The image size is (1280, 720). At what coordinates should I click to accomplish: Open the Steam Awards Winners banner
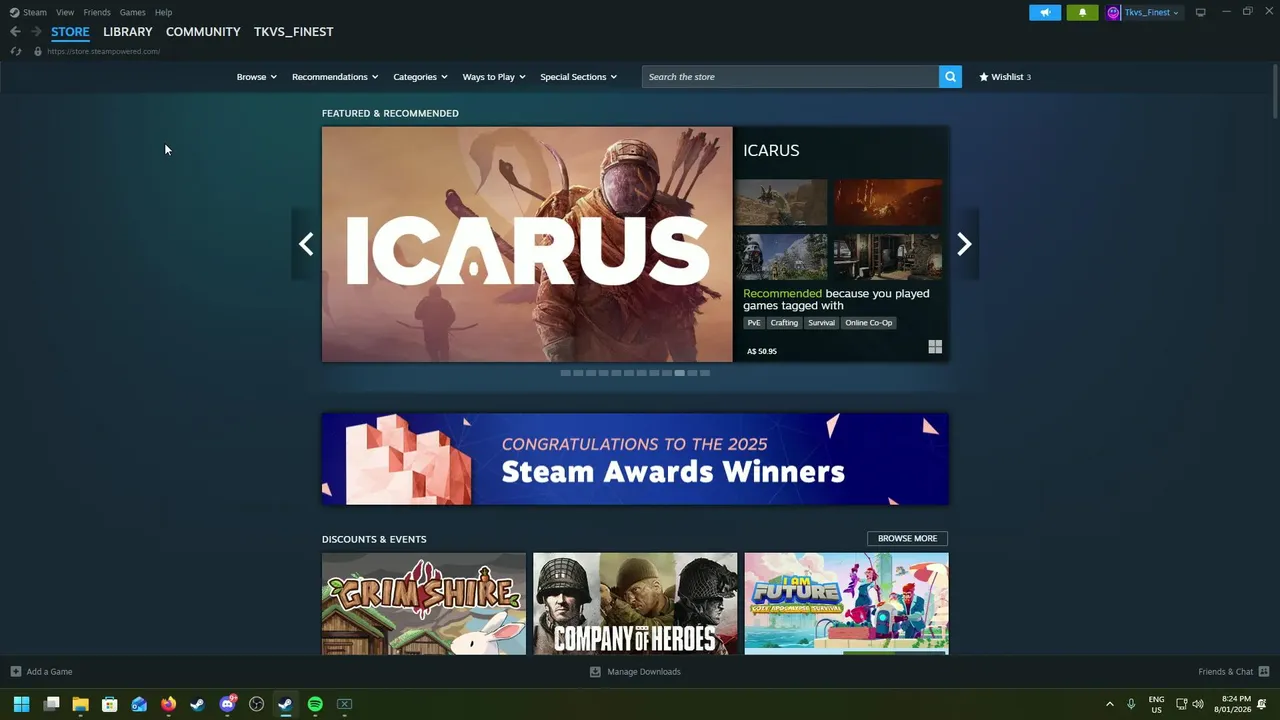coord(635,459)
